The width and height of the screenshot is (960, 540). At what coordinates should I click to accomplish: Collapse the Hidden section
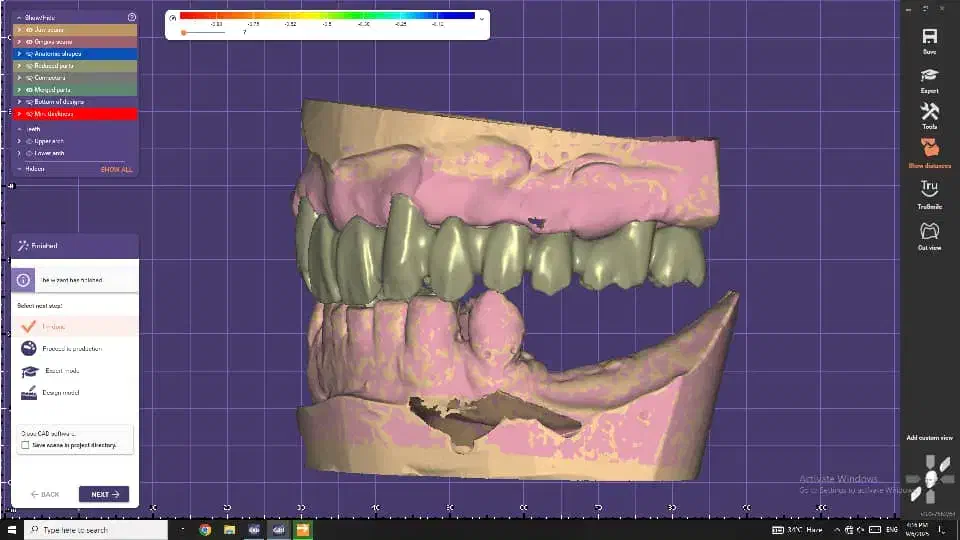(20, 169)
